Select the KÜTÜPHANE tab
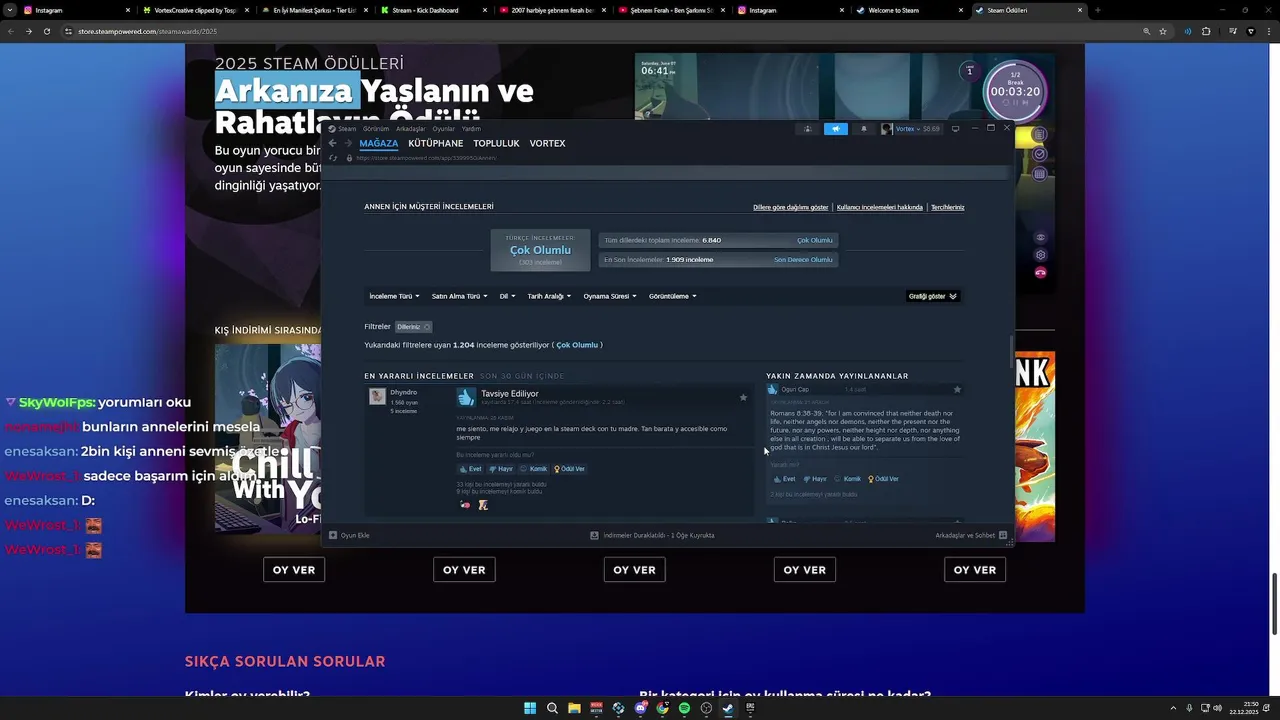Image resolution: width=1280 pixels, height=720 pixels. pos(436,143)
